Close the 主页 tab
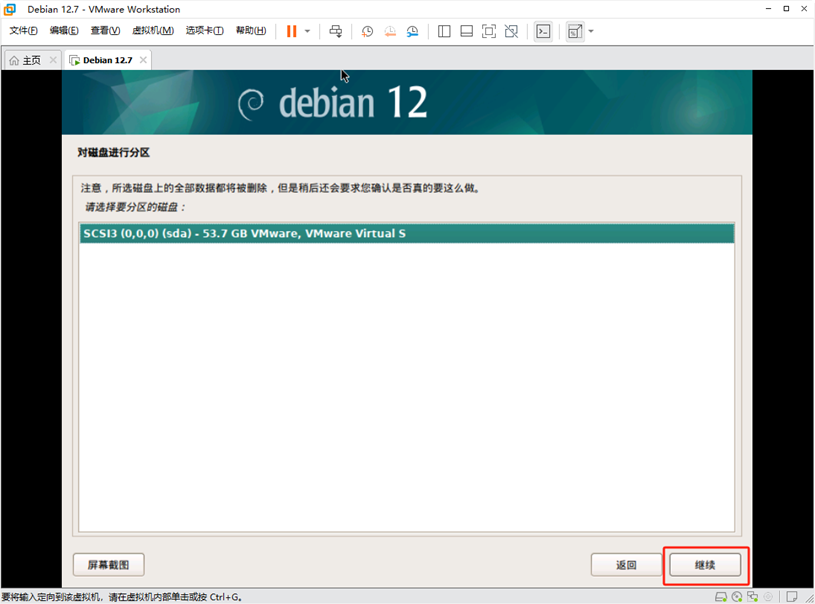815x604 pixels. pos(53,60)
